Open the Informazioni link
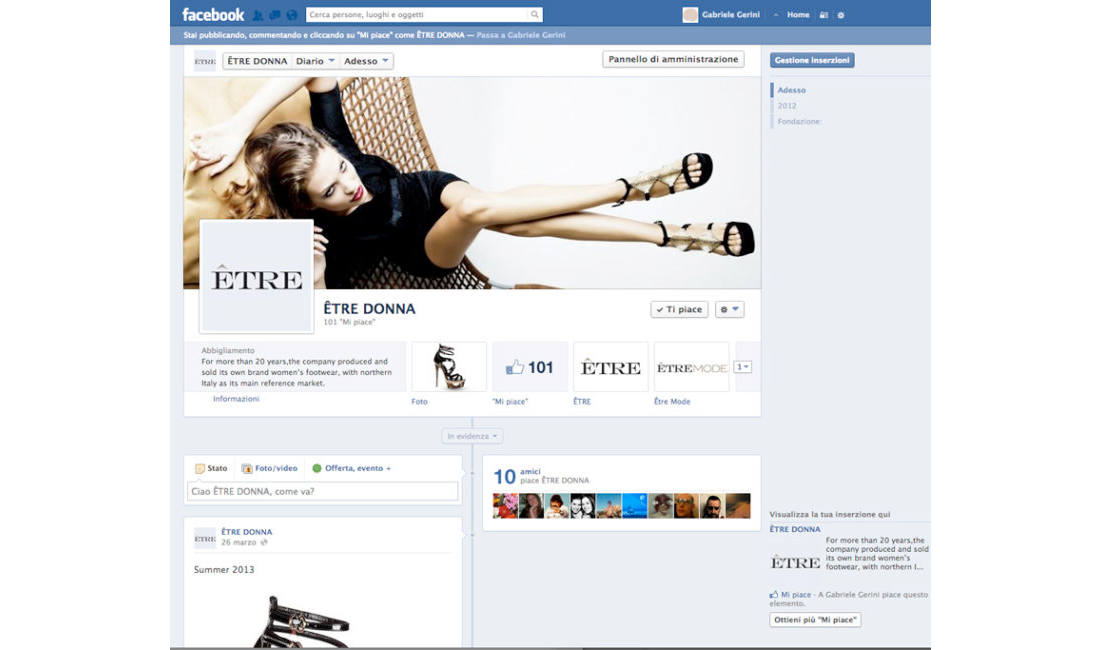Viewport: 1101px width, 650px height. [x=236, y=399]
